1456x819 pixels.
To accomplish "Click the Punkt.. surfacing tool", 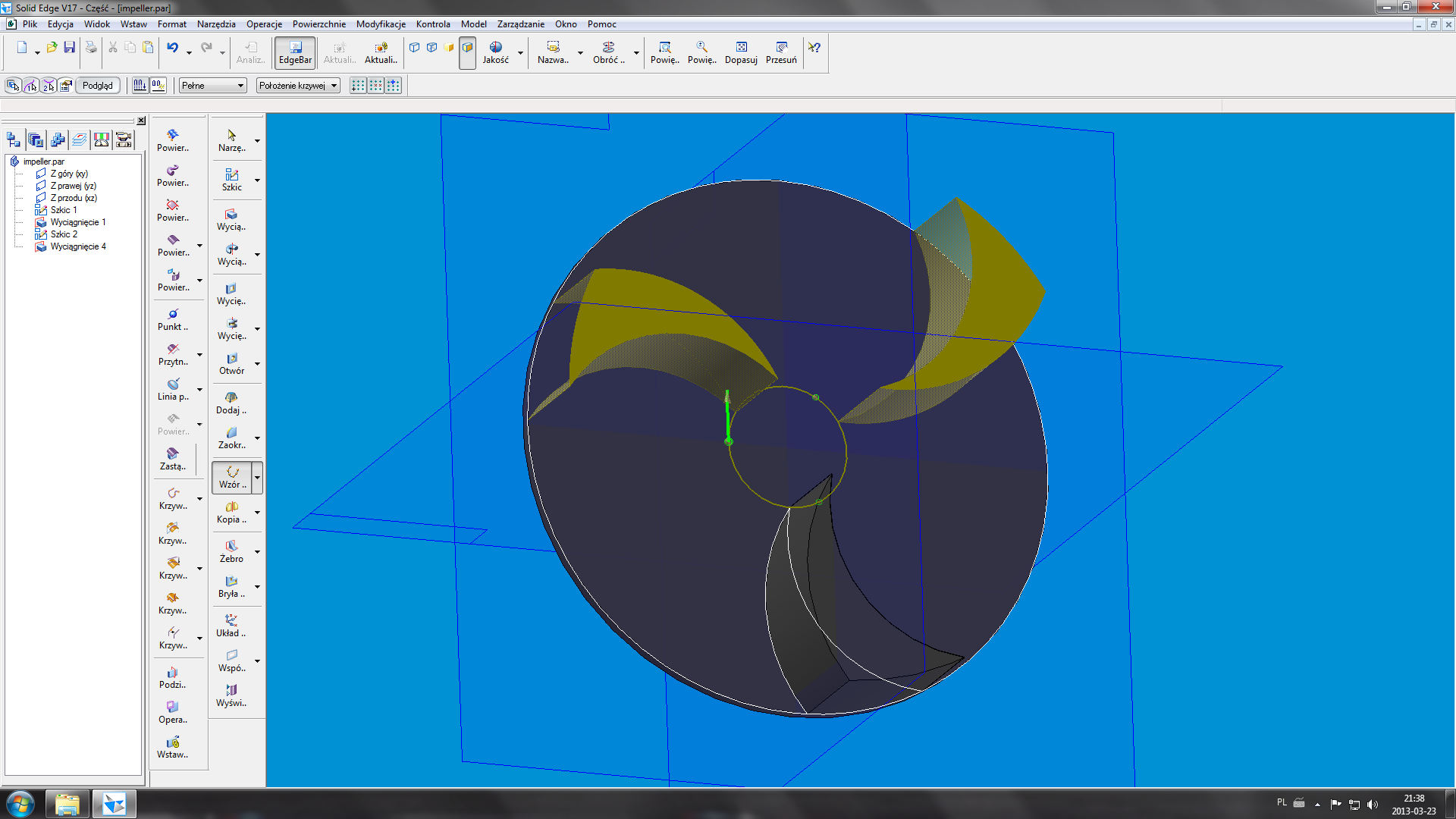I will coord(173,320).
